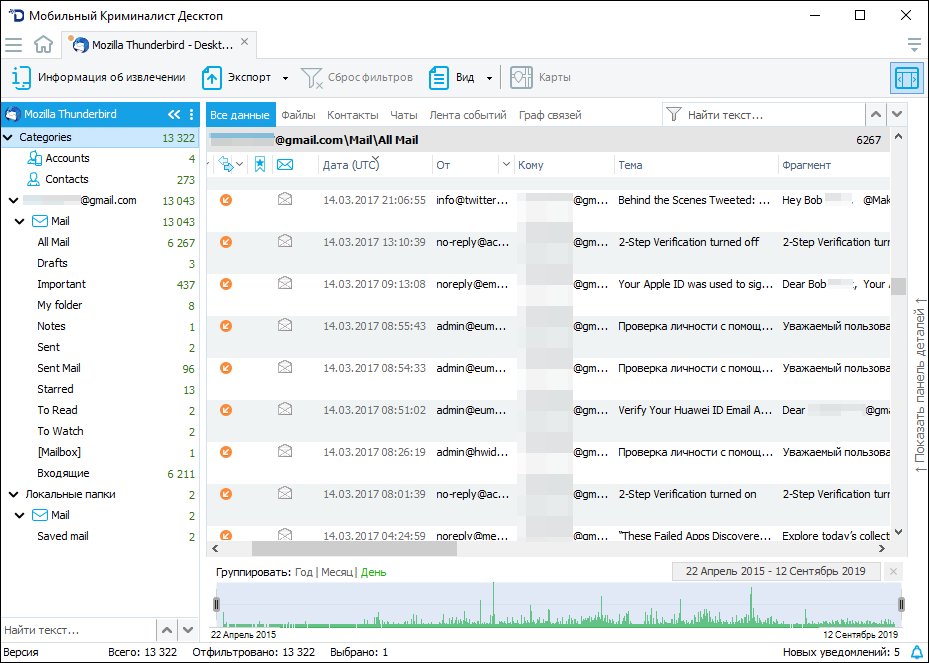The height and width of the screenshot is (663, 929).
Task: Collapse the Mail node under gmail.com
Action: [20, 222]
